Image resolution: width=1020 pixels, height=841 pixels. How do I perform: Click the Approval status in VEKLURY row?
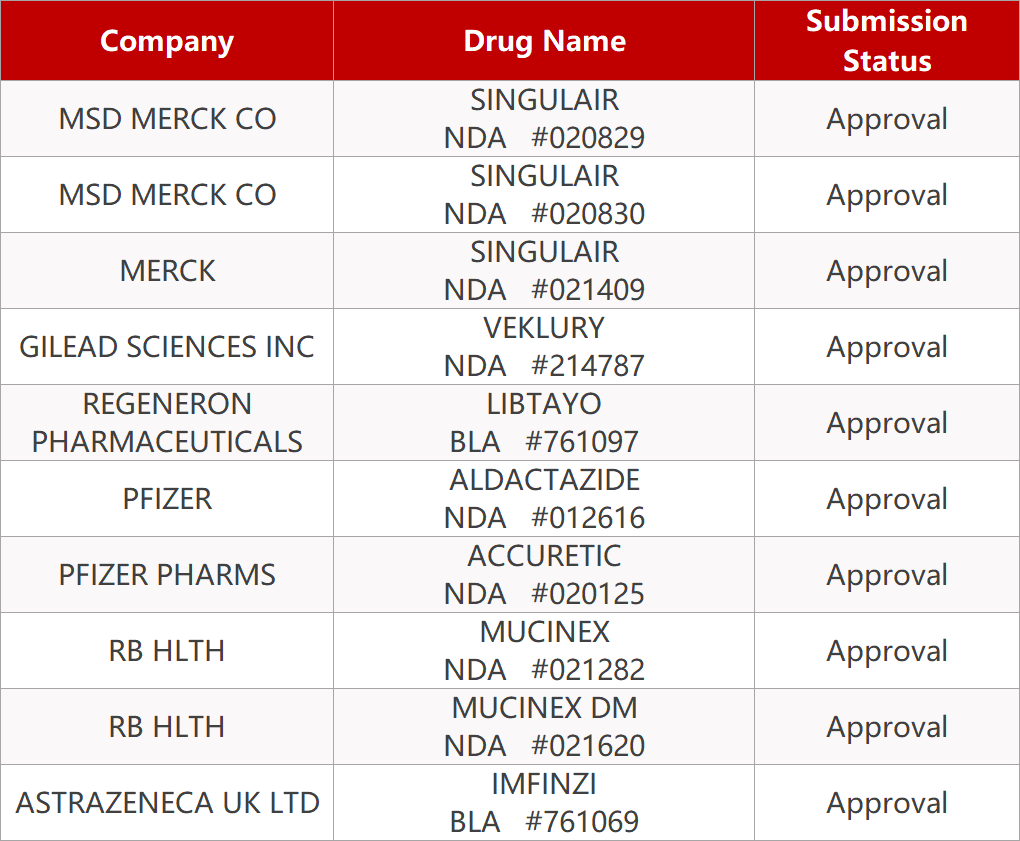point(886,346)
